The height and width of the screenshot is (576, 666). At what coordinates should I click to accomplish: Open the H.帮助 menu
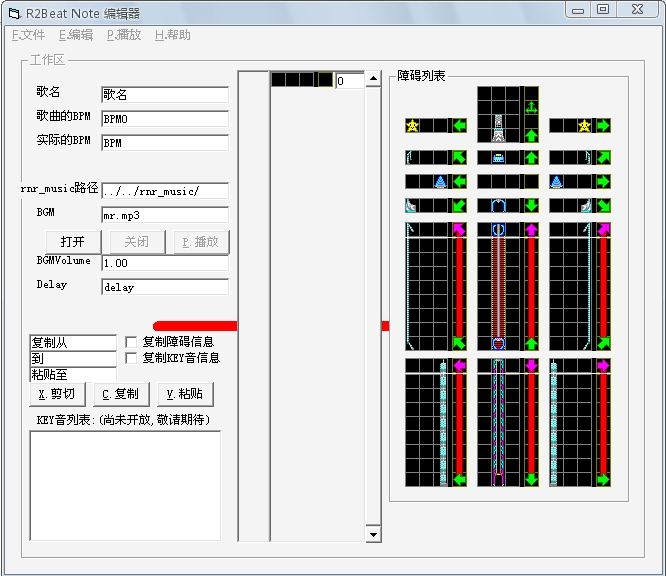click(x=173, y=35)
